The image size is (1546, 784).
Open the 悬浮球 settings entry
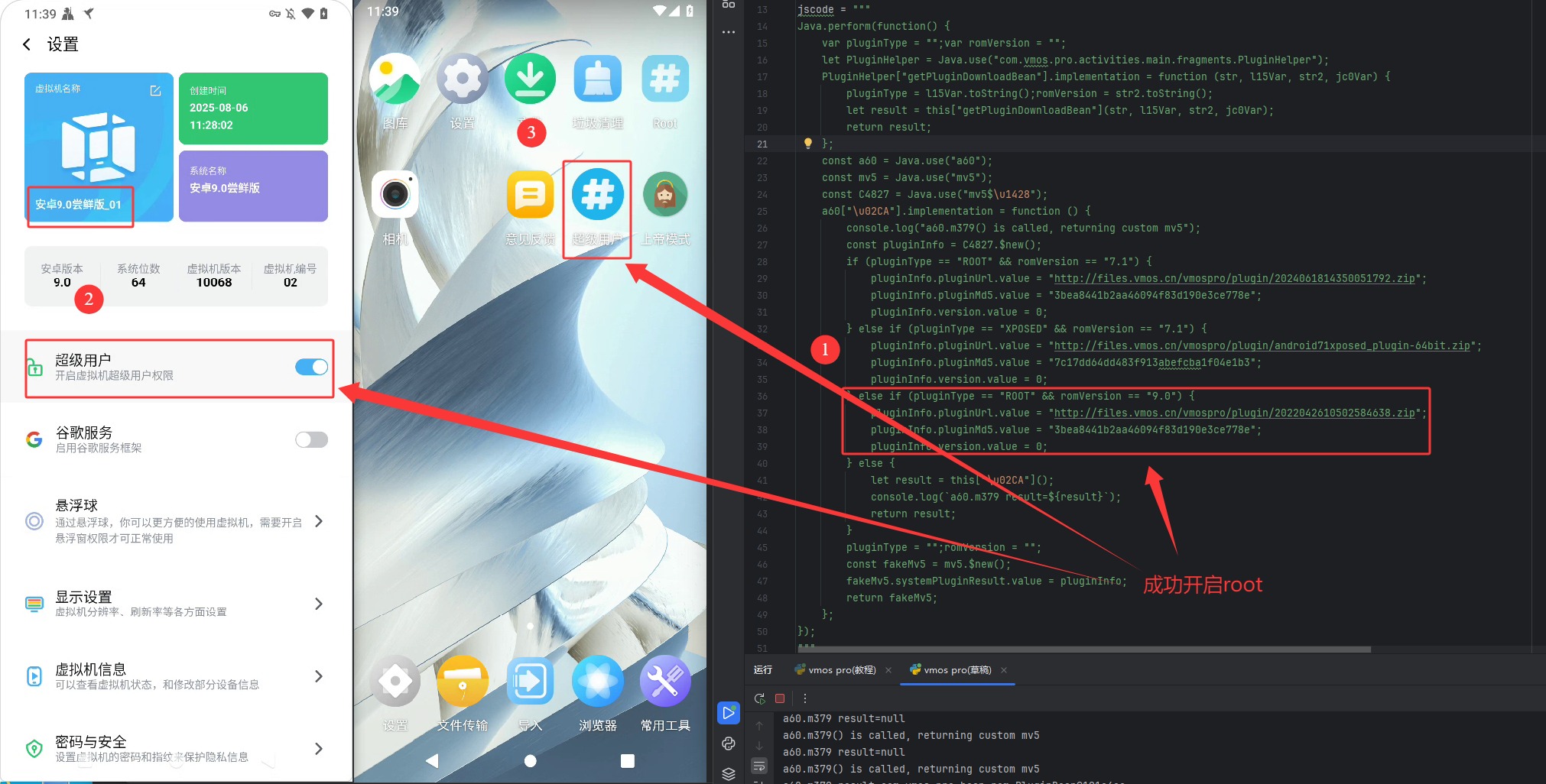[x=176, y=521]
